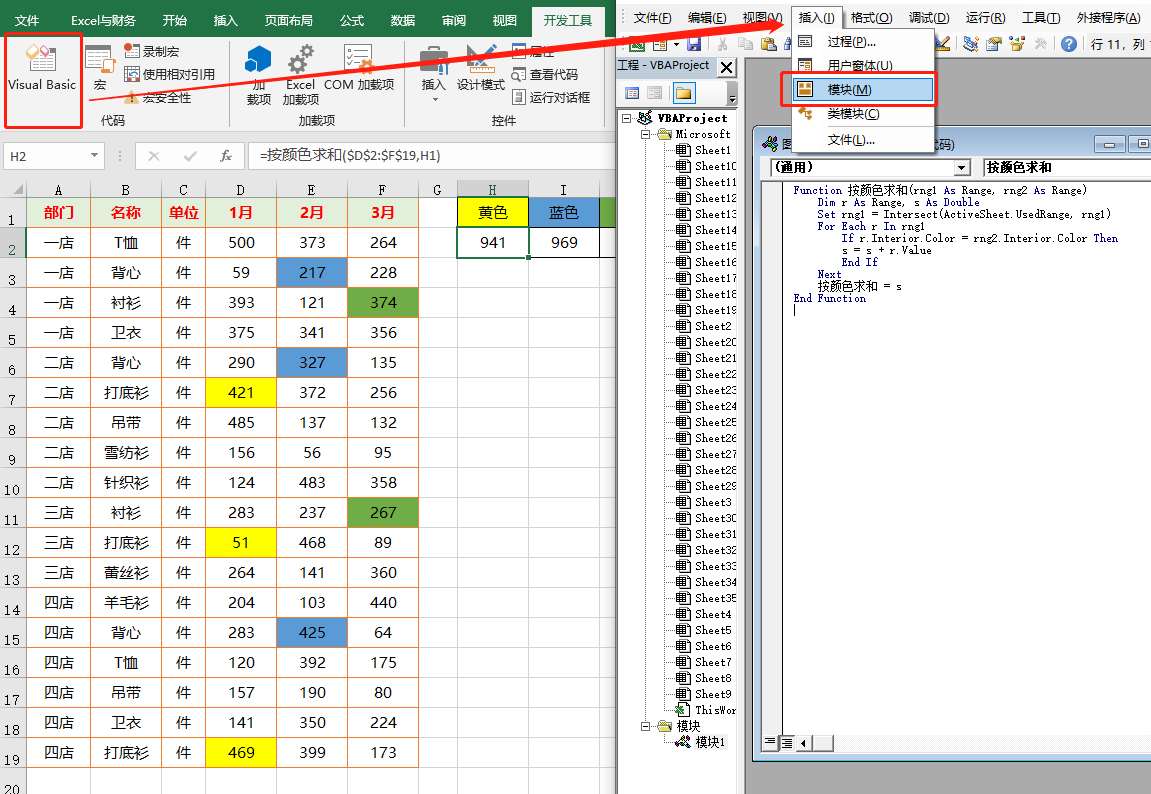Collapse the 模块 folder node
1151x794 pixels.
tap(645, 726)
